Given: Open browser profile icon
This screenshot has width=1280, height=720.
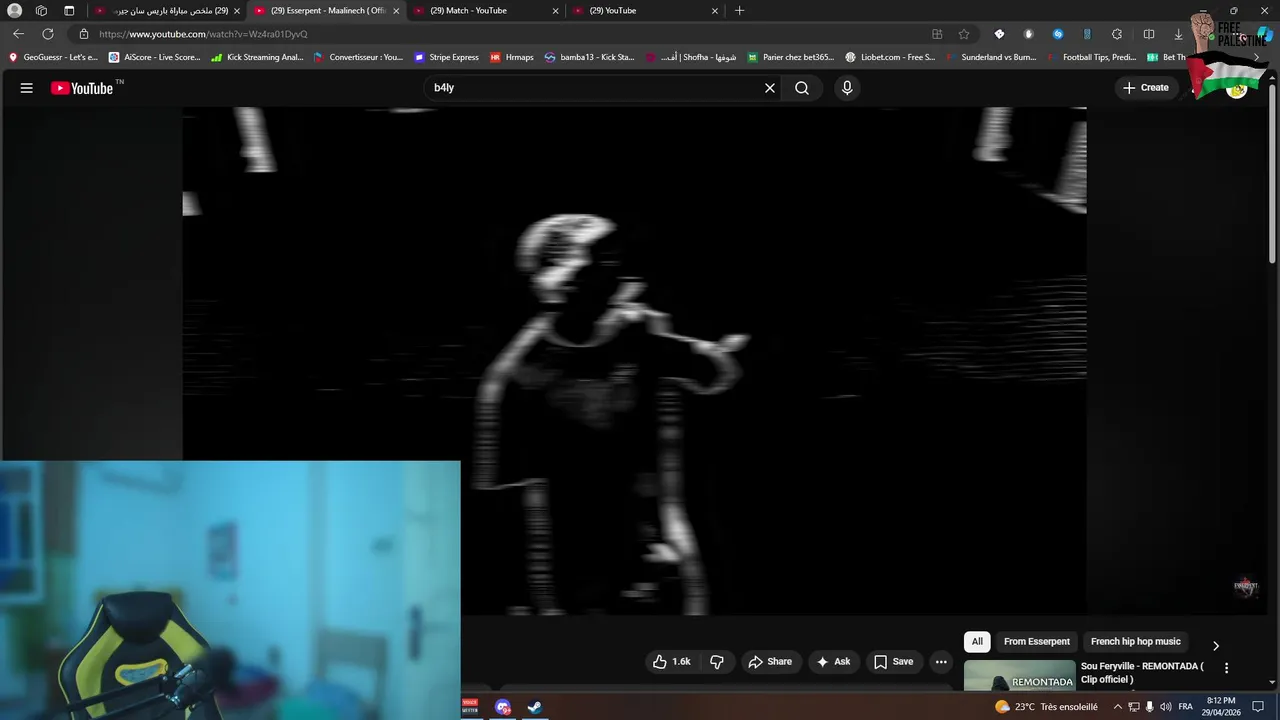Looking at the screenshot, I should pos(14,11).
